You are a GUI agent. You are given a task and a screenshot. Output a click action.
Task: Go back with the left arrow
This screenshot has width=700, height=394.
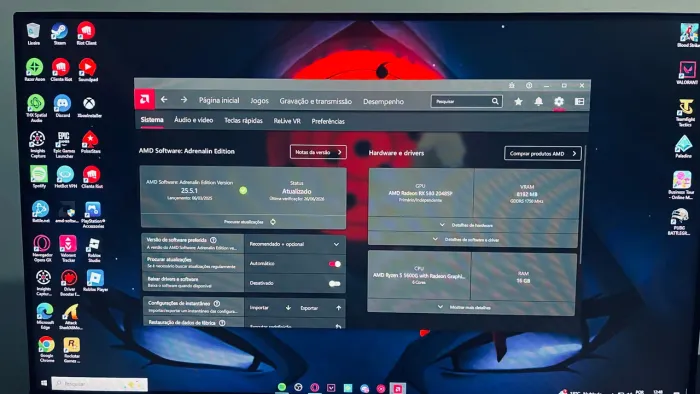(x=164, y=100)
